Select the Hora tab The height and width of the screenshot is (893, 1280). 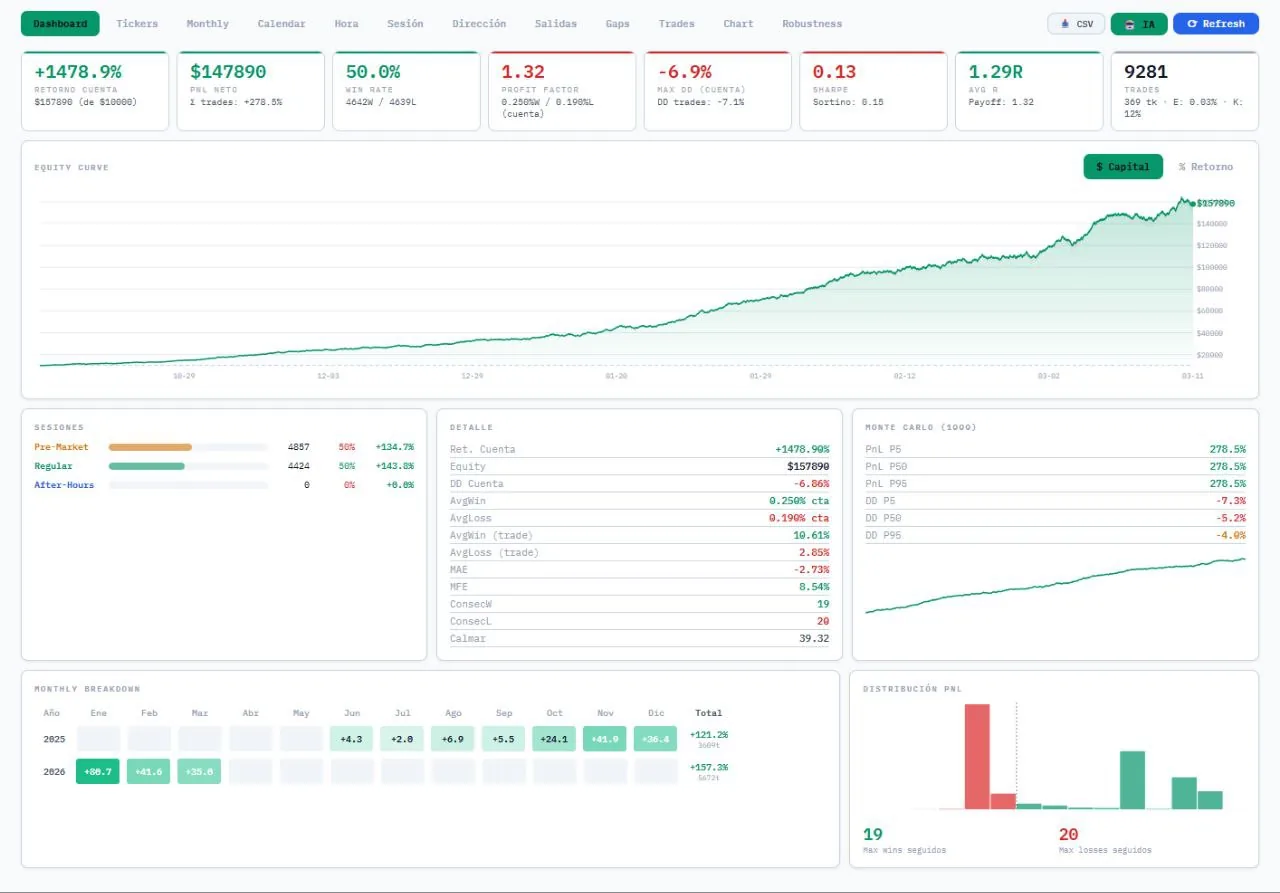tap(346, 23)
